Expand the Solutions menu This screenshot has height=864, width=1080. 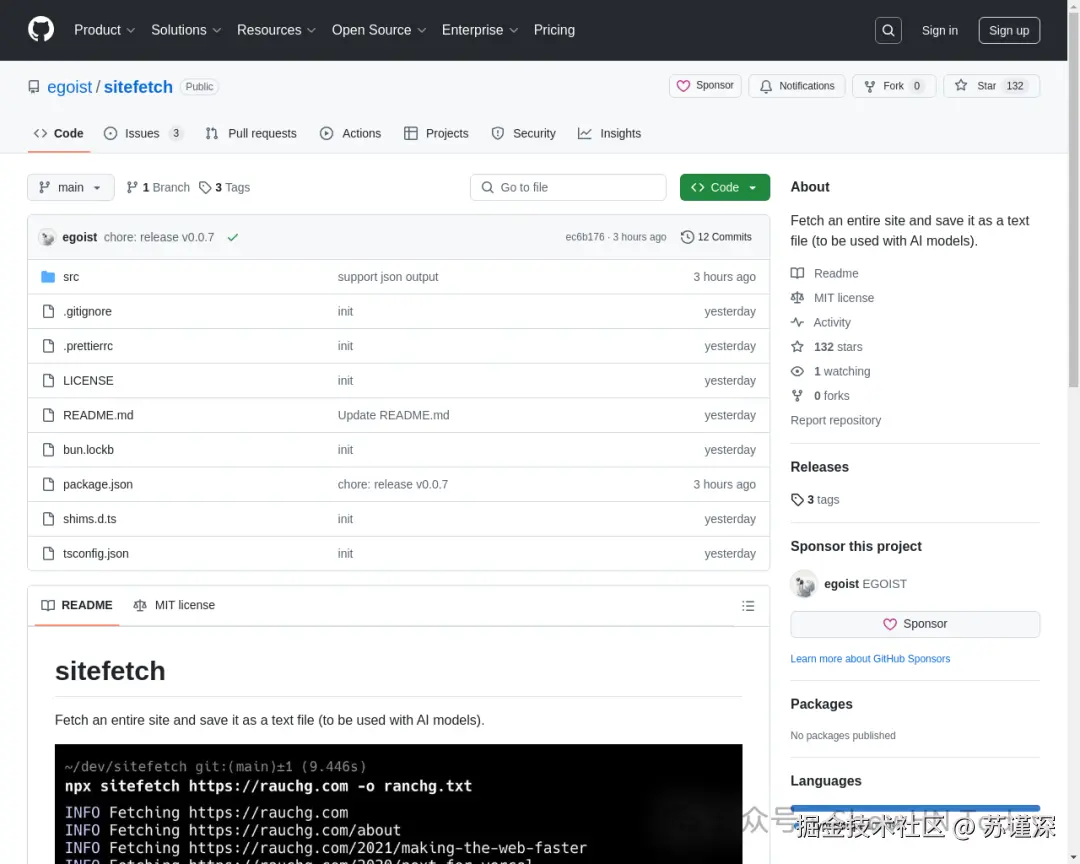click(186, 30)
